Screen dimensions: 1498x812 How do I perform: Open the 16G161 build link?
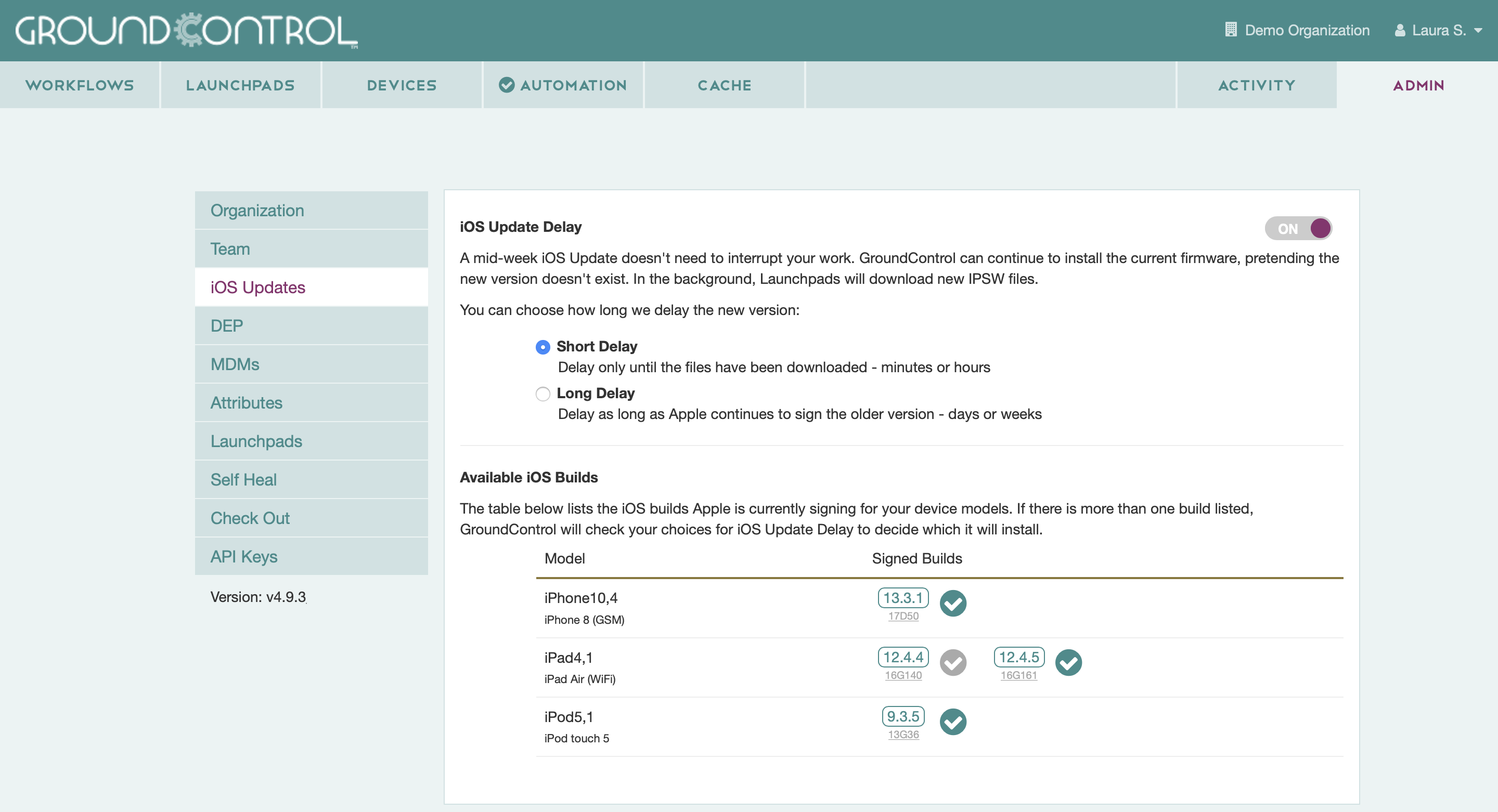point(1019,675)
